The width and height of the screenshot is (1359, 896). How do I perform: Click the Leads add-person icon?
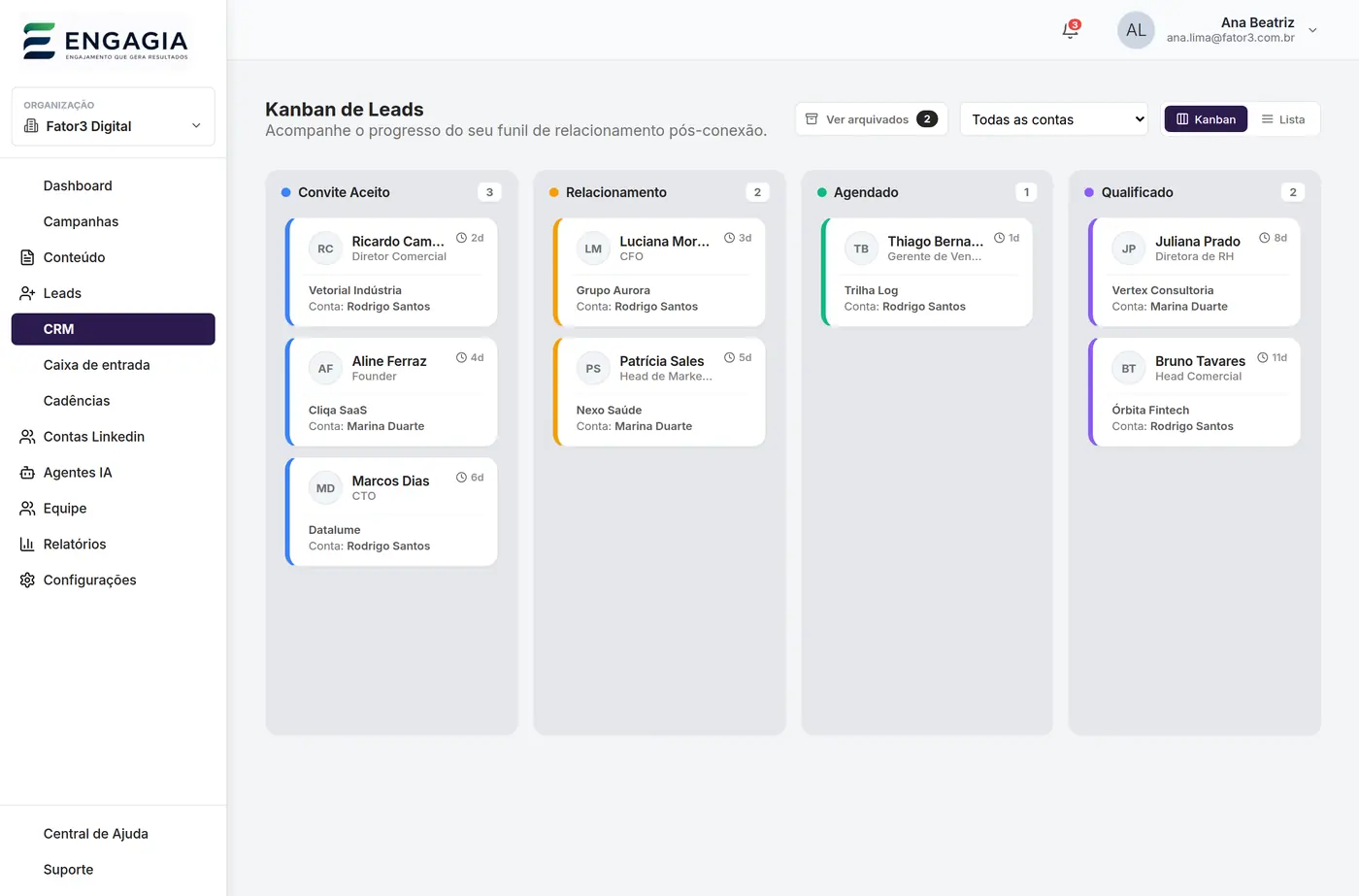tap(27, 293)
